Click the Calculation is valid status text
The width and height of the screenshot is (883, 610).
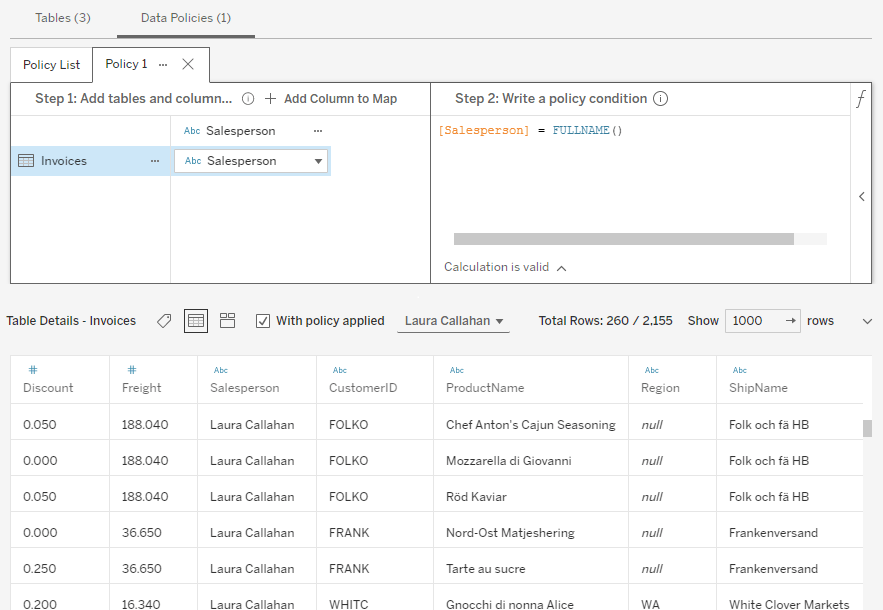pos(496,267)
